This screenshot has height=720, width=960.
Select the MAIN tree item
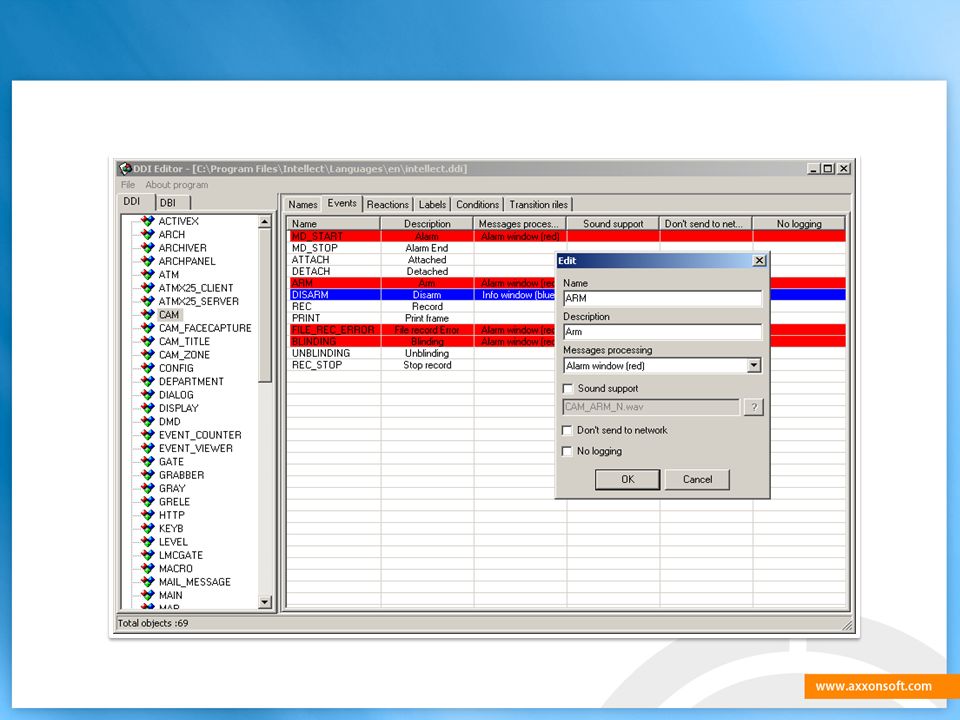click(x=170, y=596)
